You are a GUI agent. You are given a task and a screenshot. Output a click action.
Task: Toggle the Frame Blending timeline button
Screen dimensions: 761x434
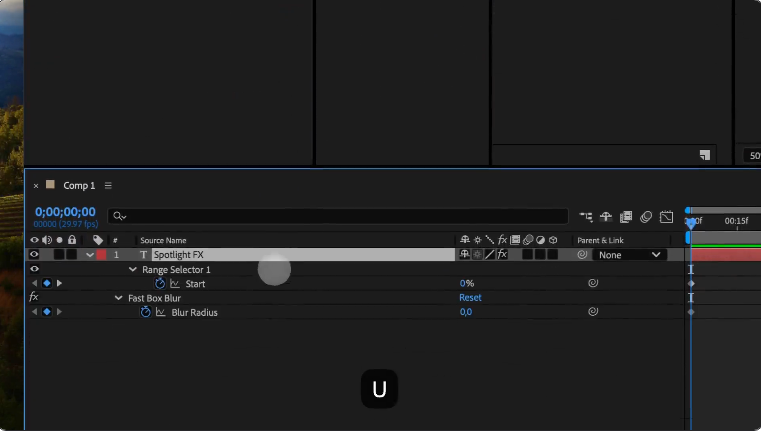click(x=626, y=217)
